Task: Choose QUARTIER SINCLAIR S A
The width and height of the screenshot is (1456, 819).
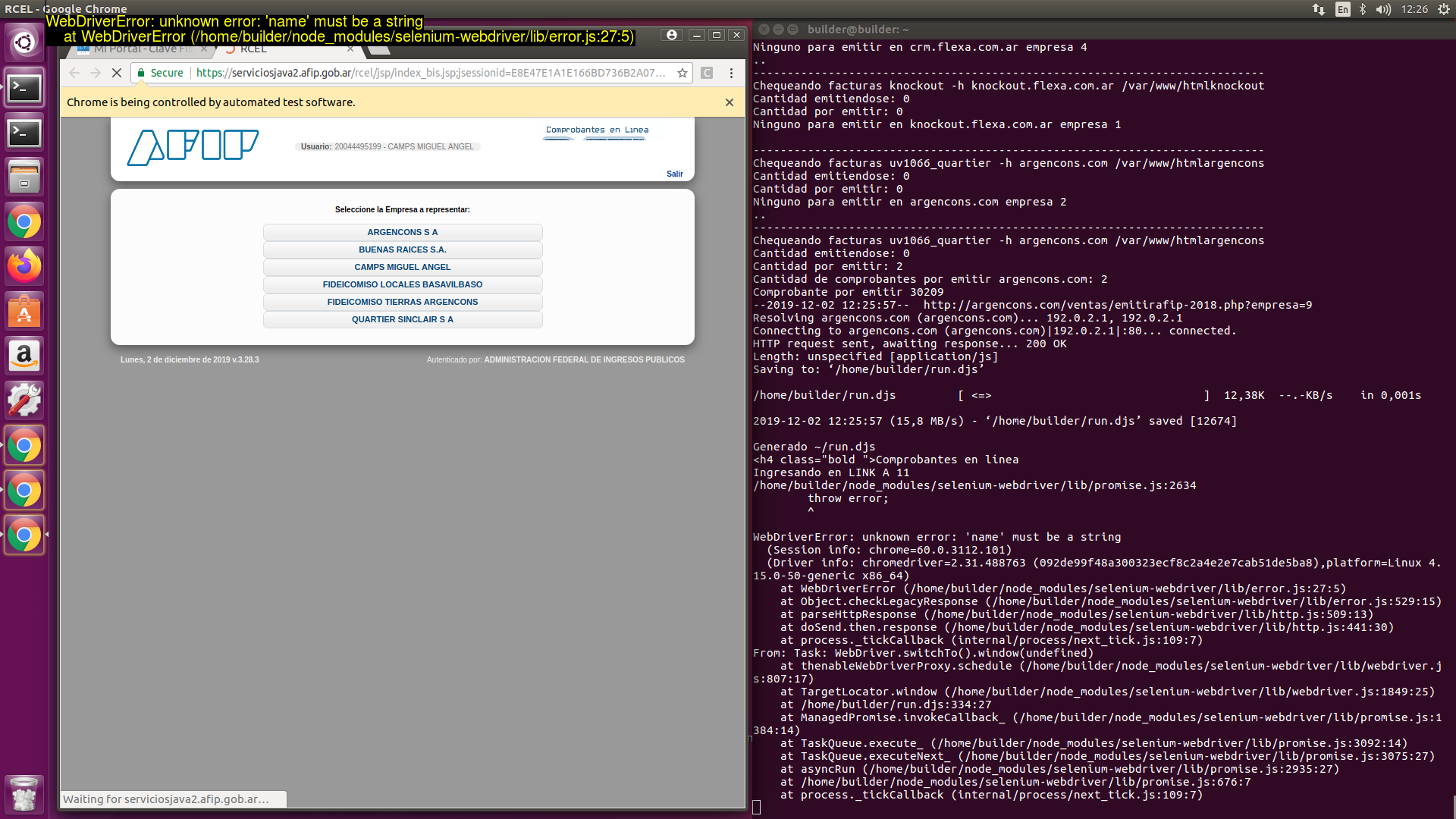Action: pyautogui.click(x=403, y=319)
